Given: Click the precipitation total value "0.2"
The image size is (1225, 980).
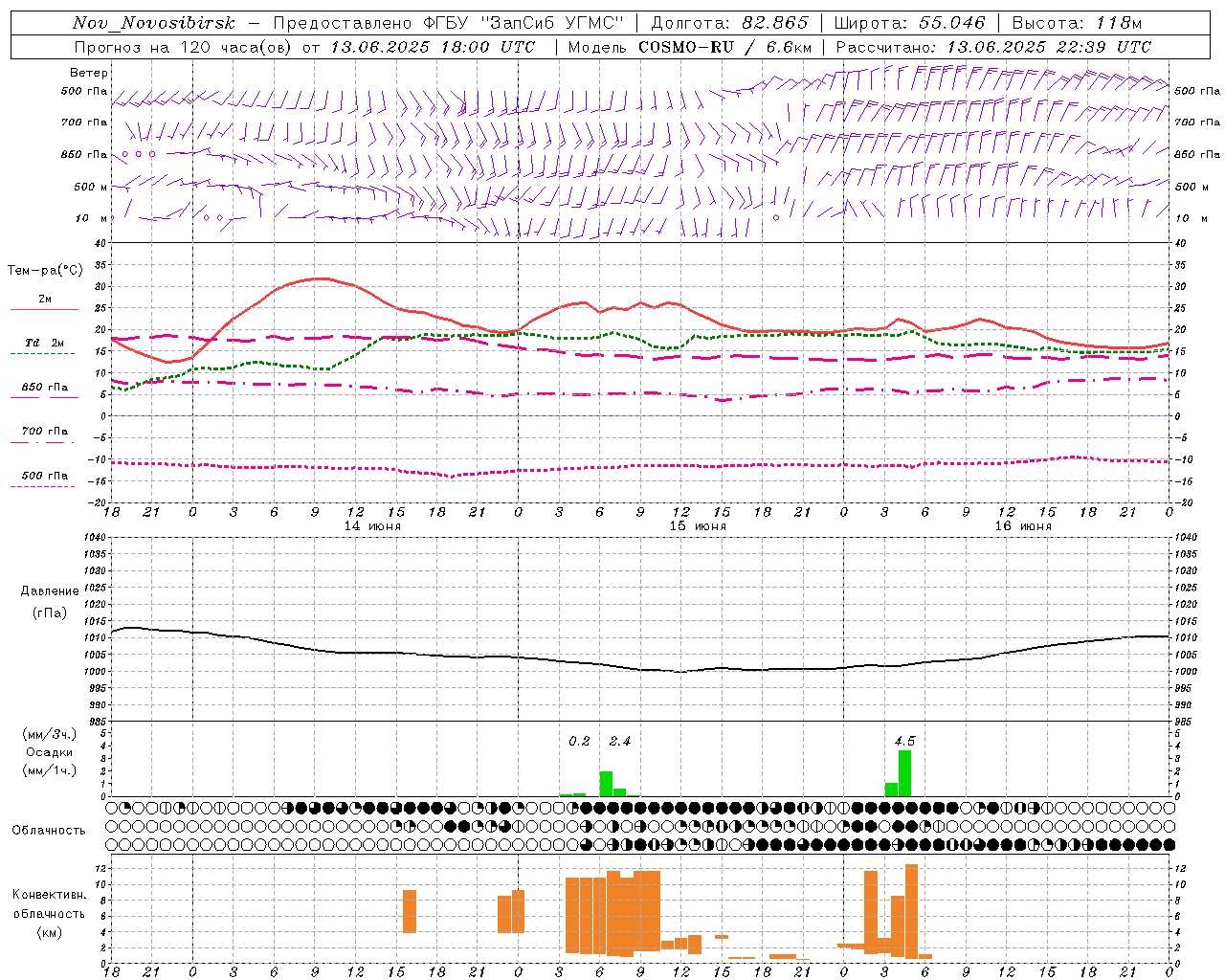Looking at the screenshot, I should 579,742.
